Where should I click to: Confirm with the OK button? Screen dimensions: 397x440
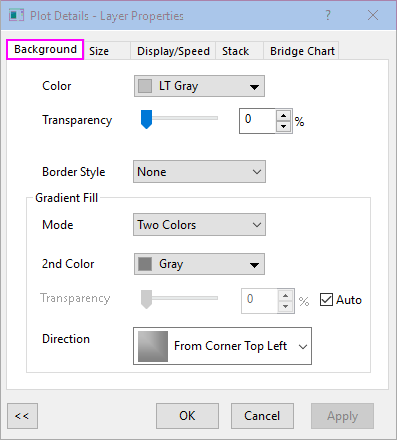pos(187,416)
